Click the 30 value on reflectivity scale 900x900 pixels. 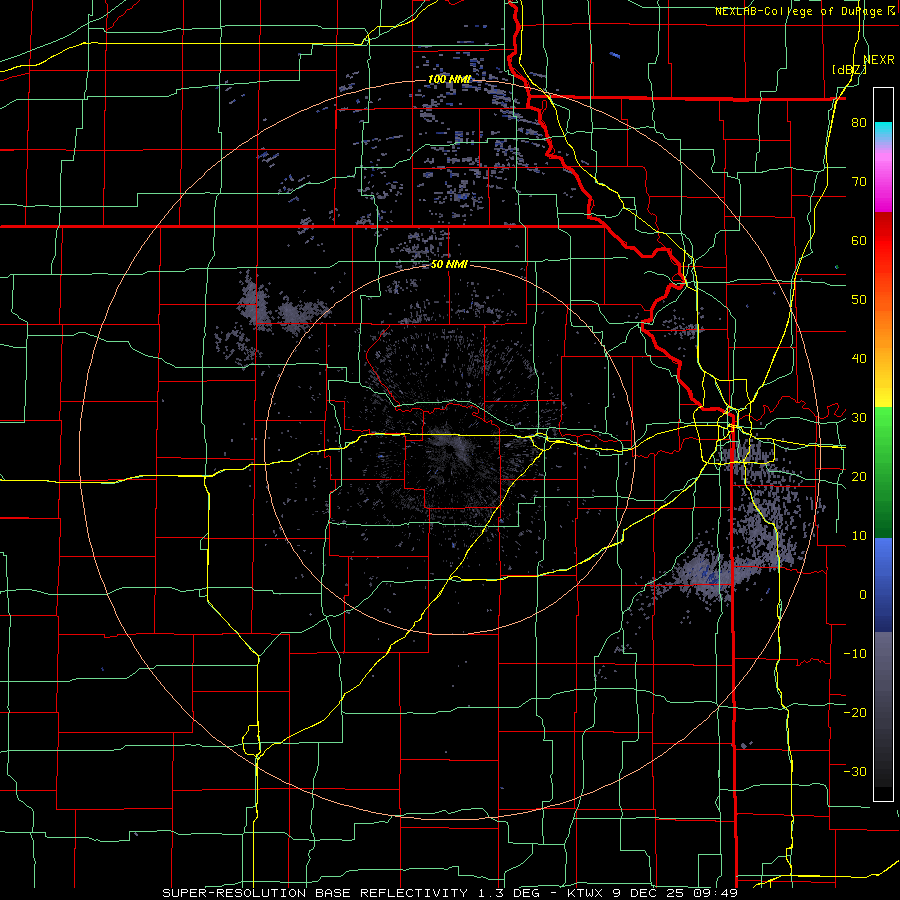click(x=859, y=418)
